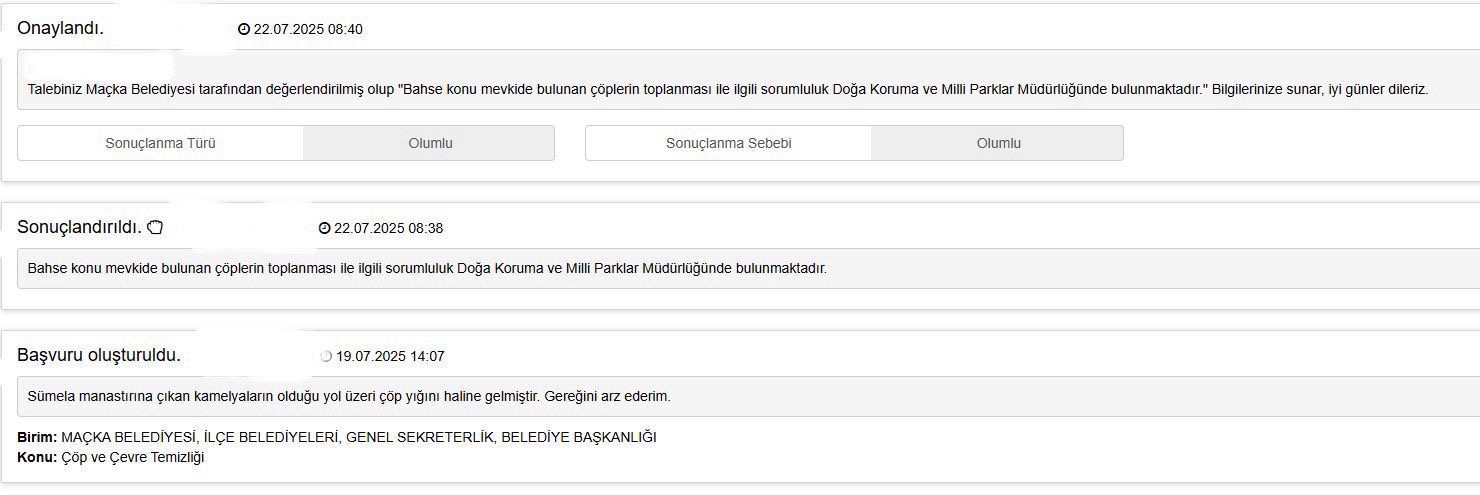This screenshot has height=495, width=1480.
Task: Select the Başvuru oluşturuldu heading
Action: tap(99, 355)
